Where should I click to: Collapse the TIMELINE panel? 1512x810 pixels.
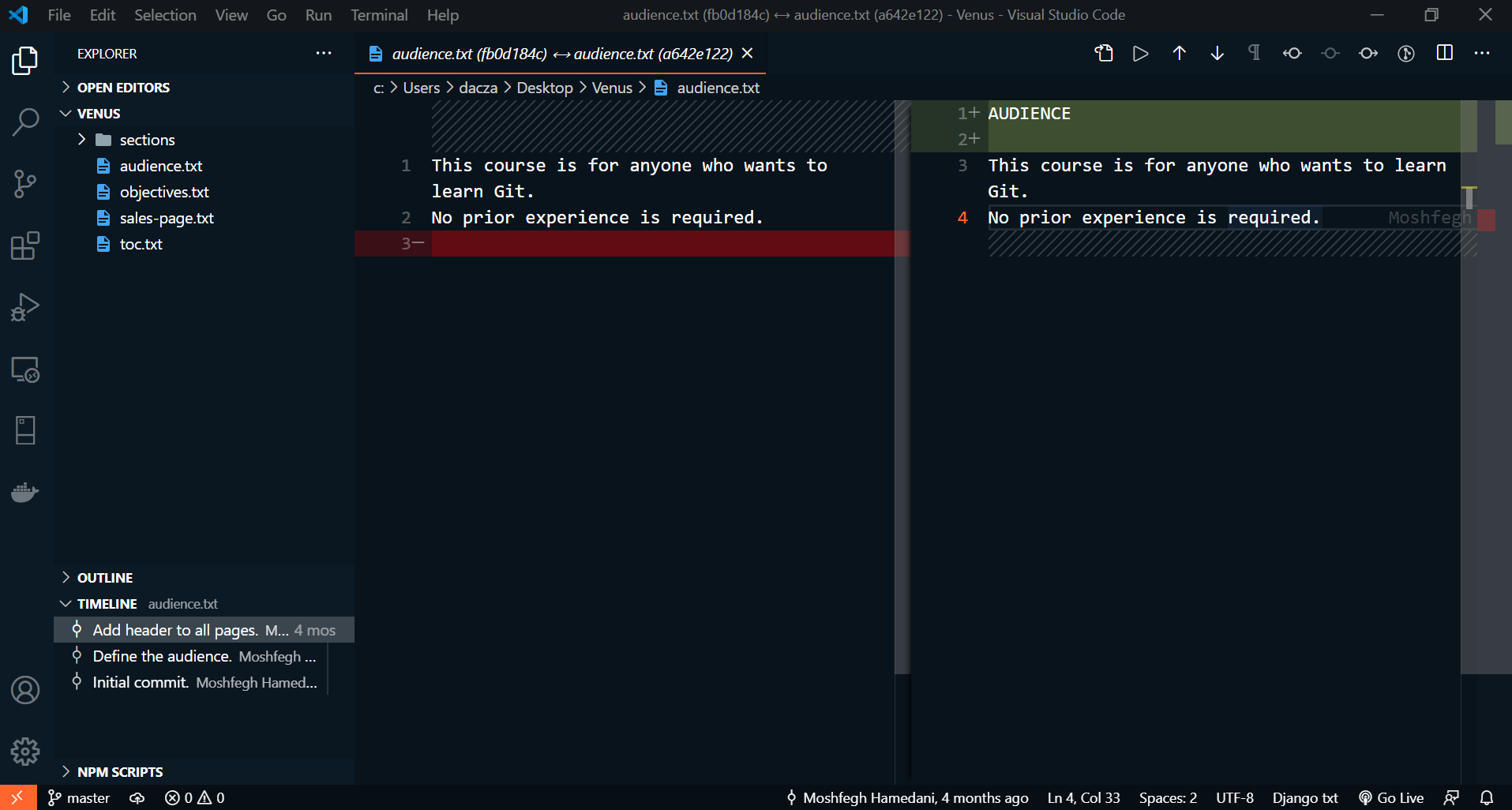[x=107, y=604]
